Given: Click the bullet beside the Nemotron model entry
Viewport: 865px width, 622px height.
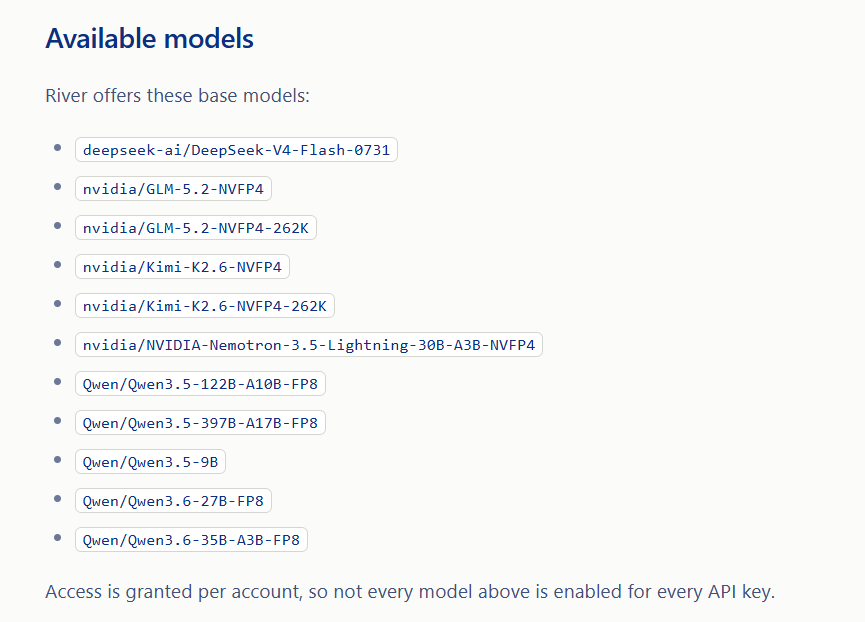Looking at the screenshot, I should coord(57,342).
